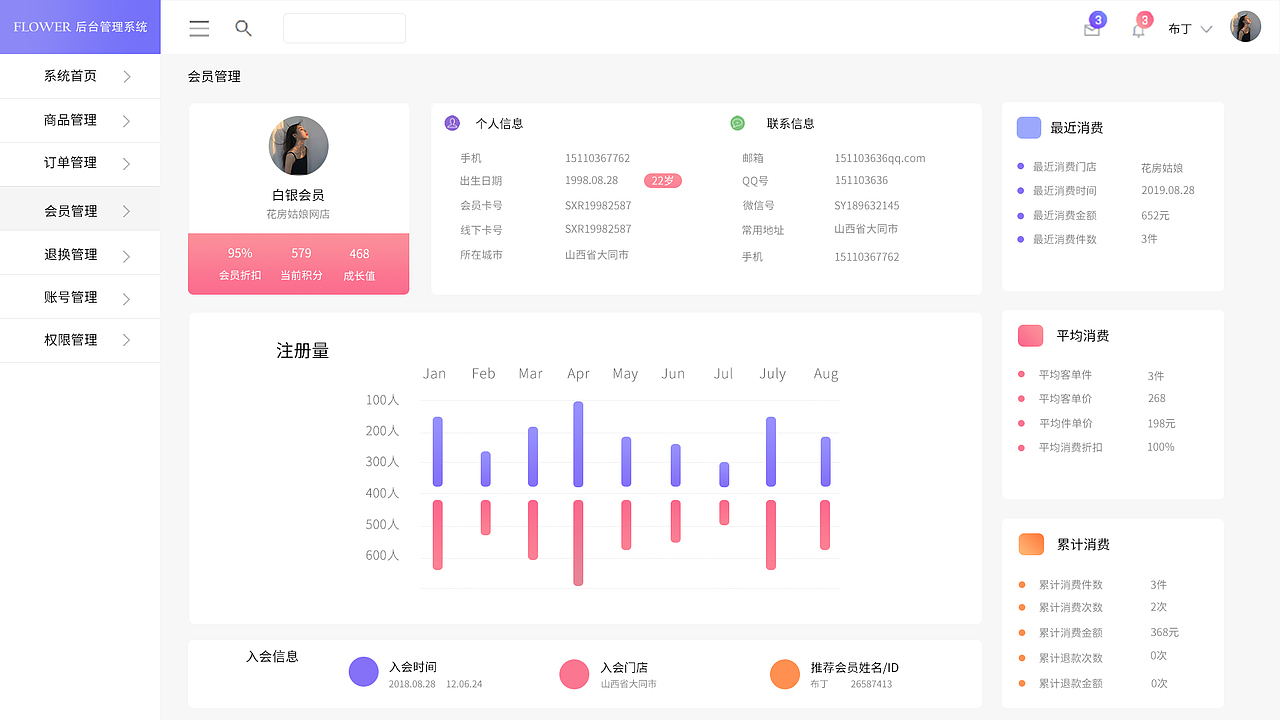Click the orange 累计消费 panel icon
The image size is (1280, 720).
click(x=1030, y=544)
